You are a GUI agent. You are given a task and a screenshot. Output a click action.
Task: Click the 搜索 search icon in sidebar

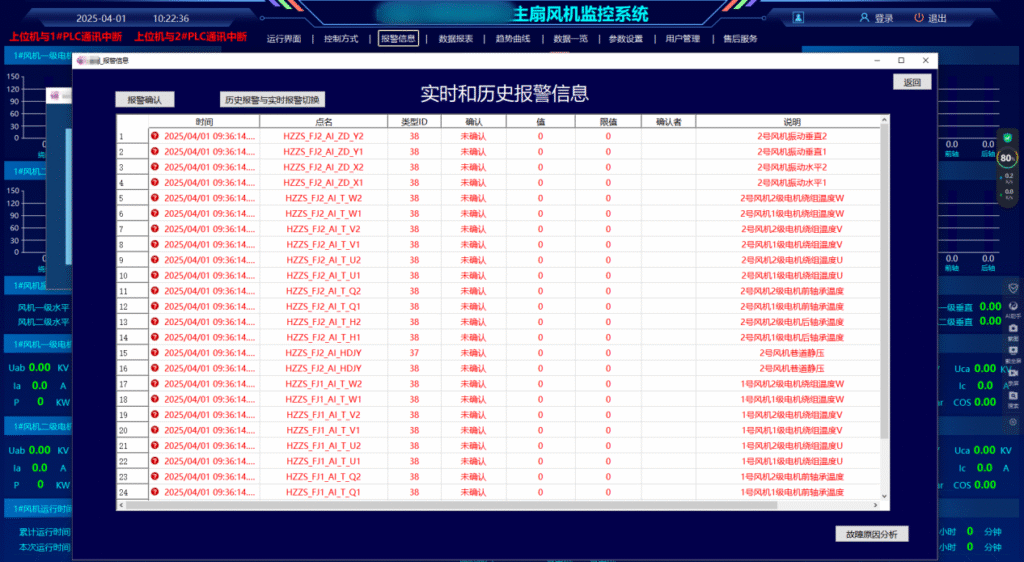point(1013,396)
